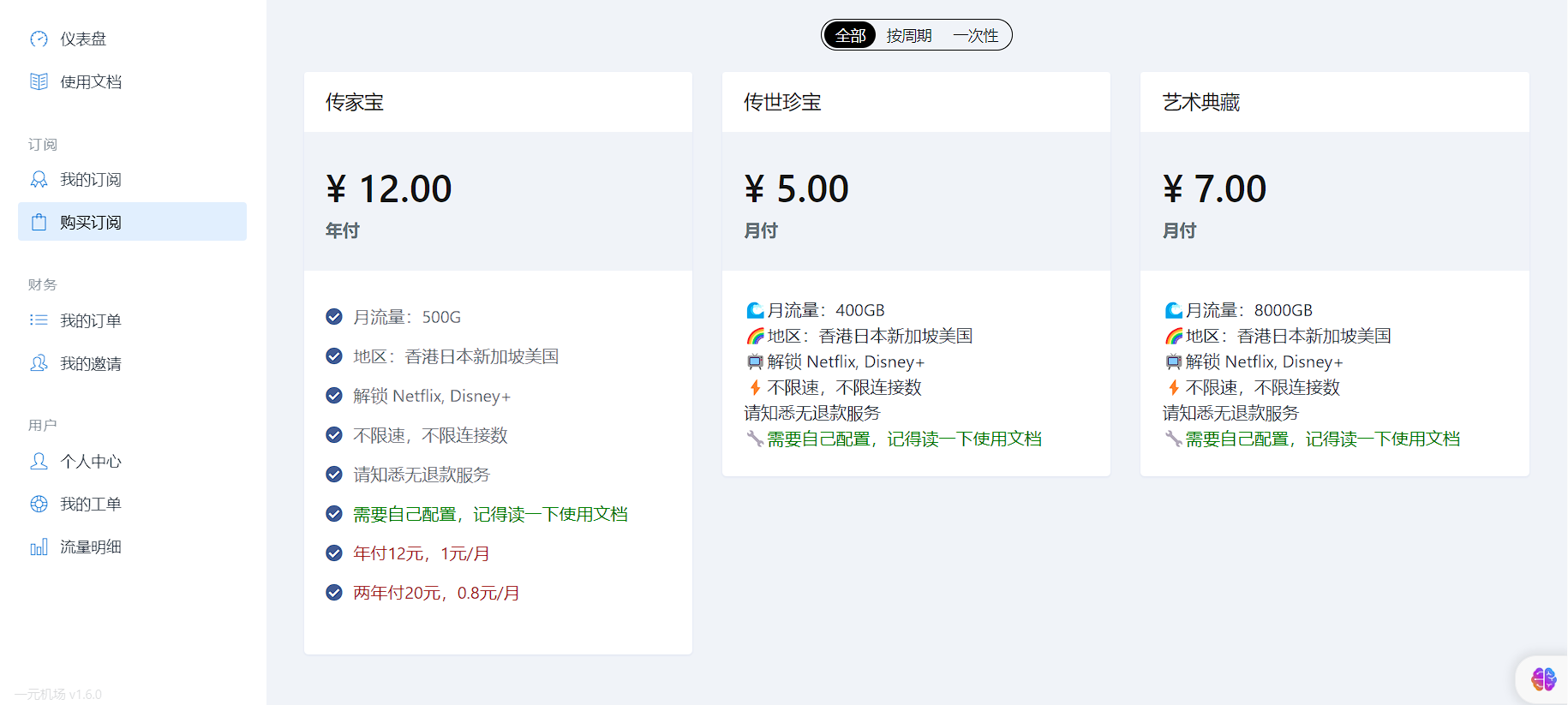This screenshot has height=705, width=1568.
Task: Click the 我的邀请 people icon
Action: pyautogui.click(x=39, y=363)
